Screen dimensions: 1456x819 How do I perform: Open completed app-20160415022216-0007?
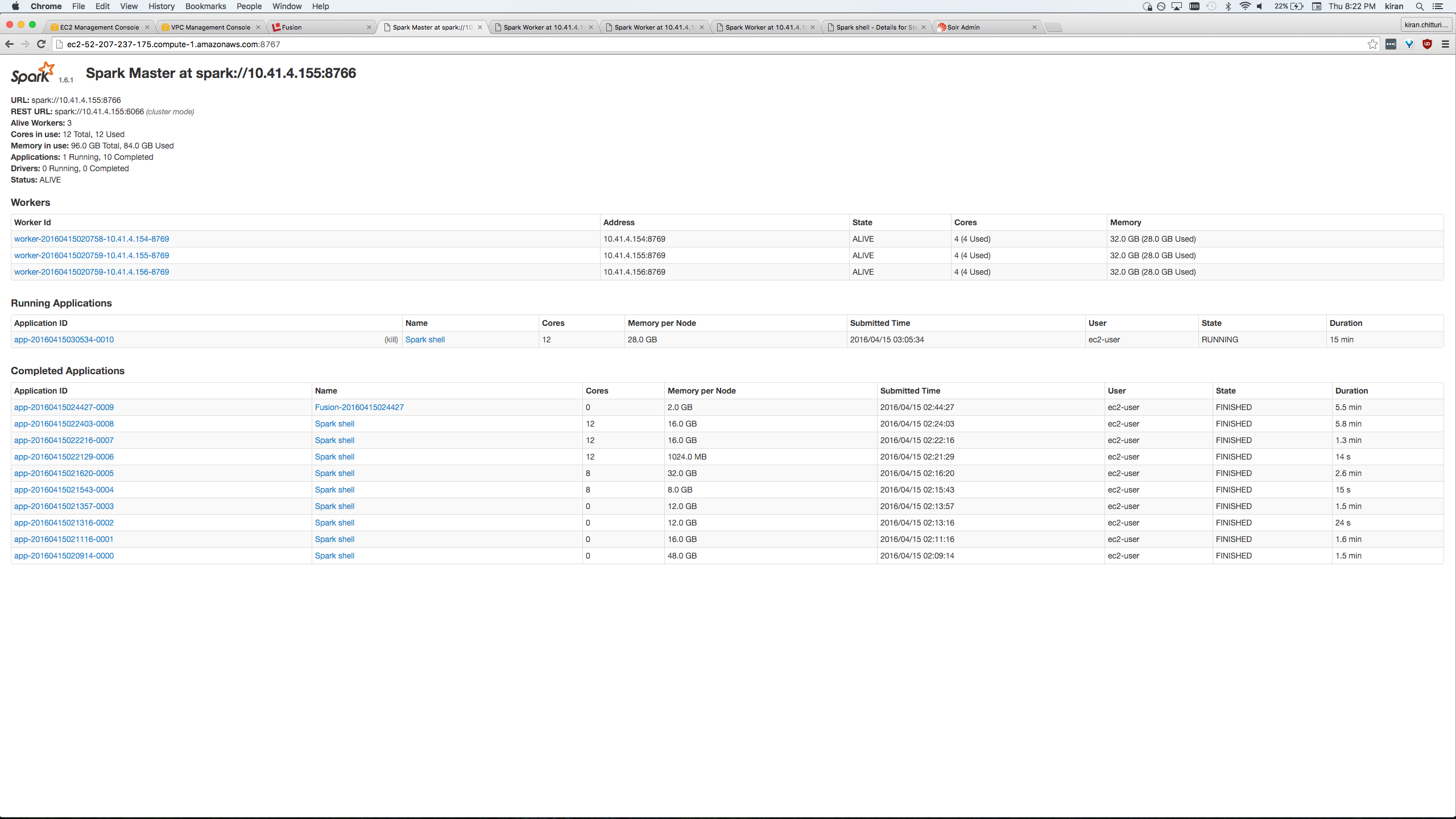coord(64,440)
